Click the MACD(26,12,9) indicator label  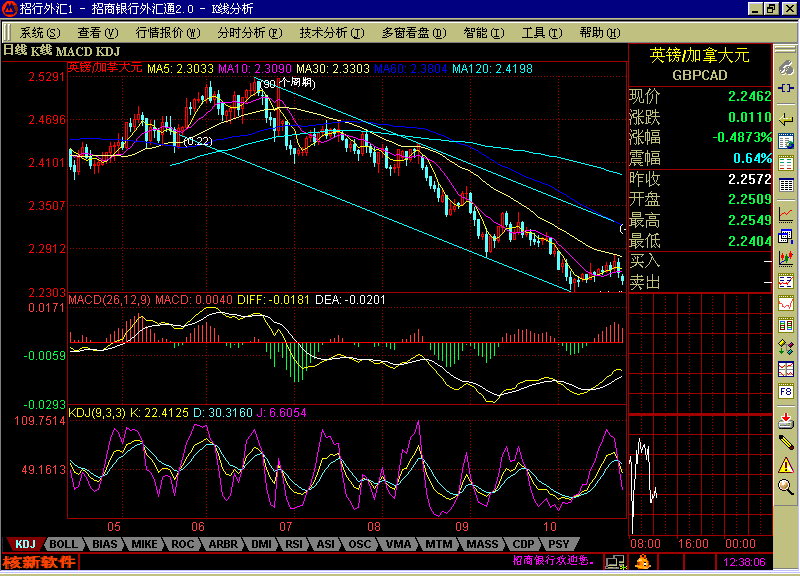[109, 300]
